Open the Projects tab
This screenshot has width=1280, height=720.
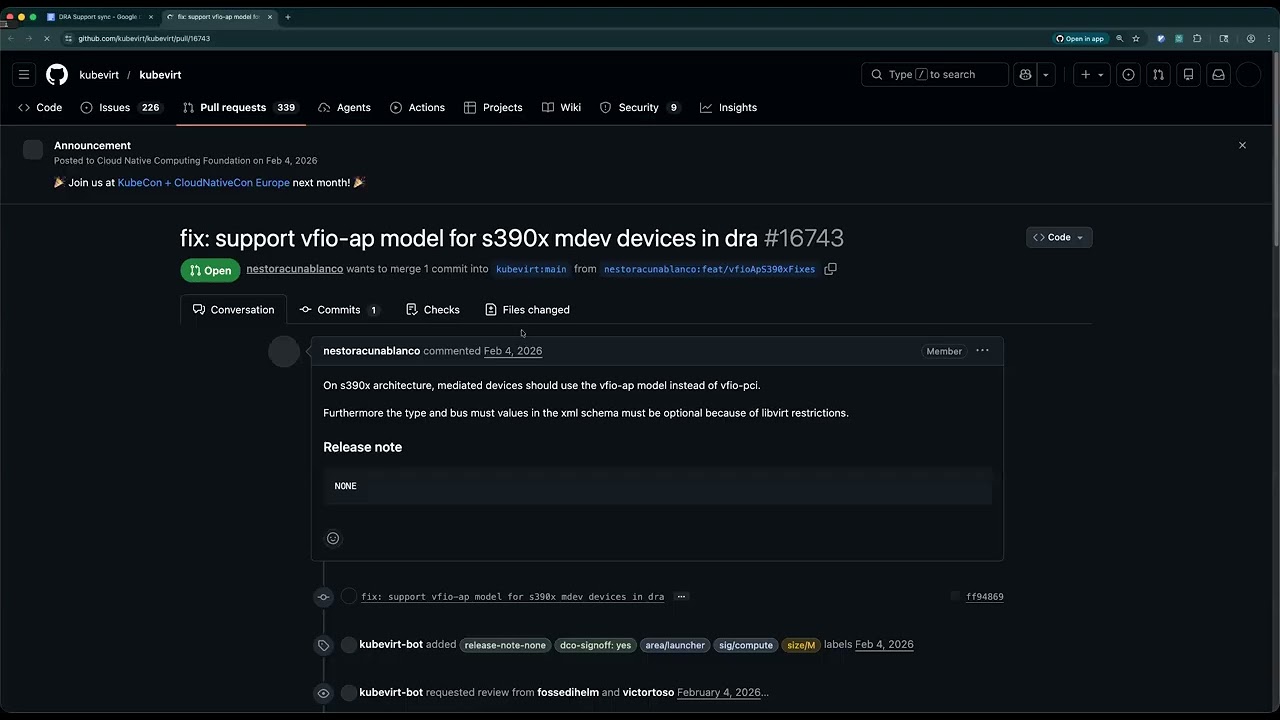tap(493, 108)
